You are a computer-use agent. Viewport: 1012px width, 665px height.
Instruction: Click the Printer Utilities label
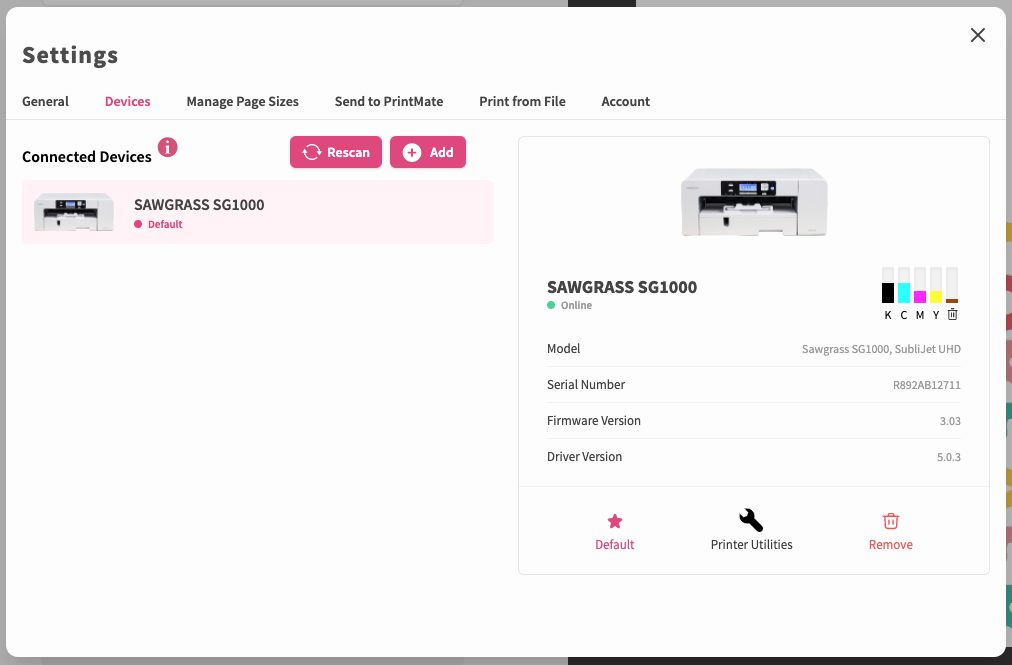coord(751,544)
